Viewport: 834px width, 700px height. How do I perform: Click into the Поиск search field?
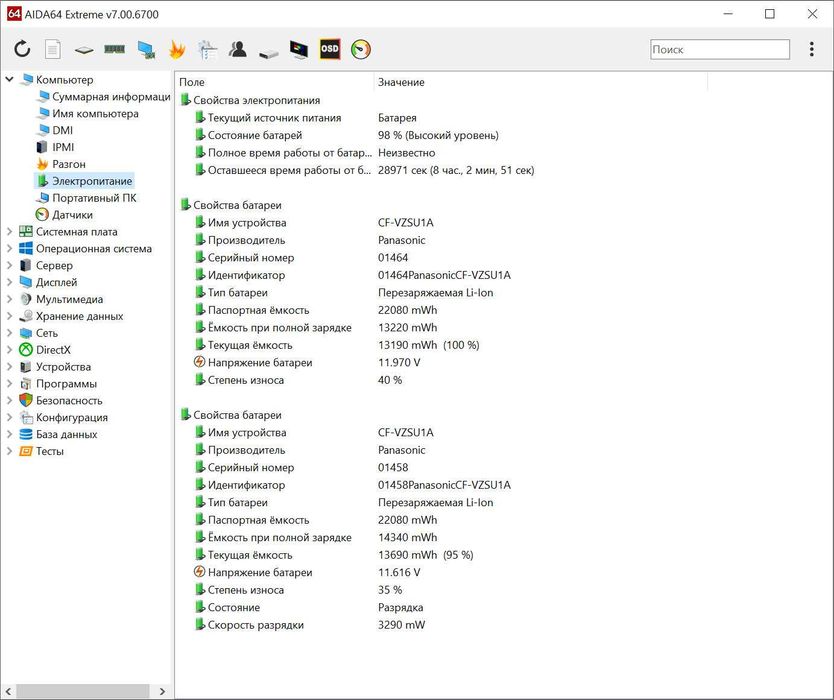coord(718,49)
